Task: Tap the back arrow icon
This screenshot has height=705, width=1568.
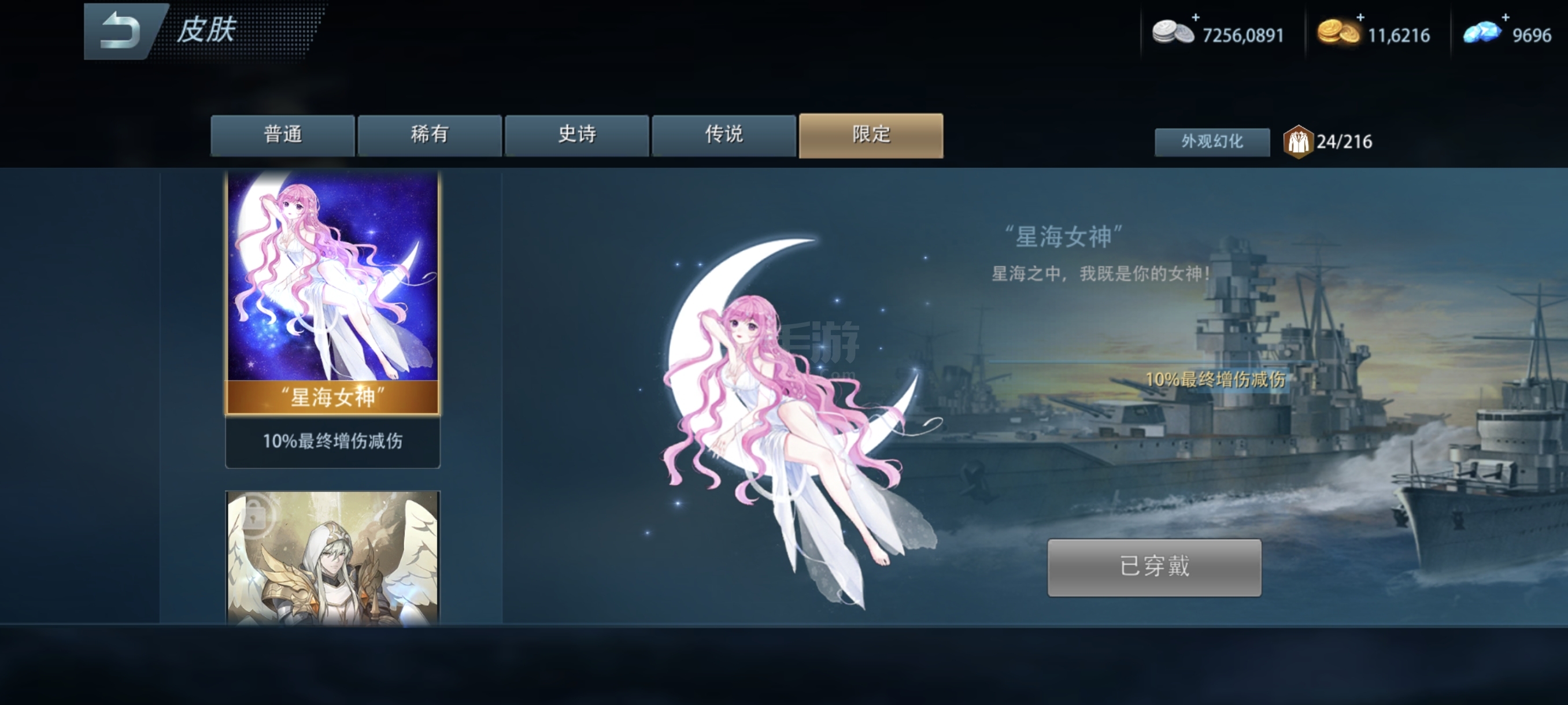Action: [x=120, y=31]
